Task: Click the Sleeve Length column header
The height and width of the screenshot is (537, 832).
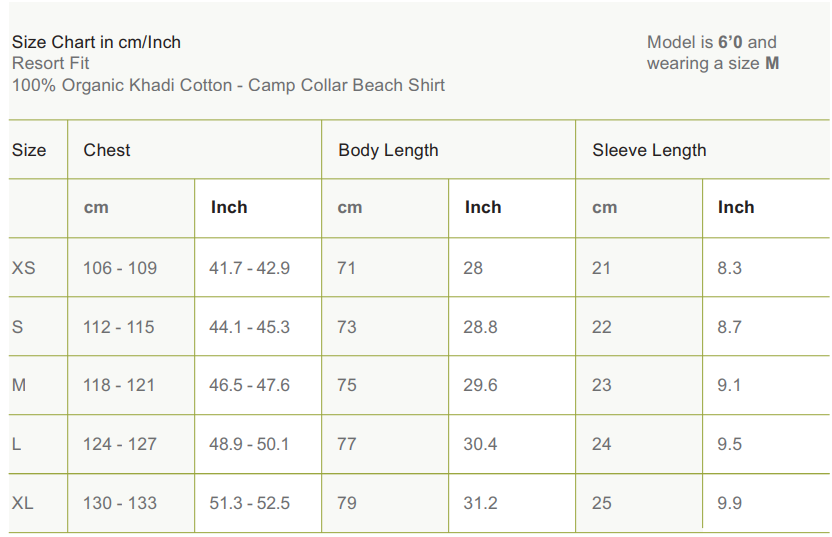Action: tap(649, 150)
